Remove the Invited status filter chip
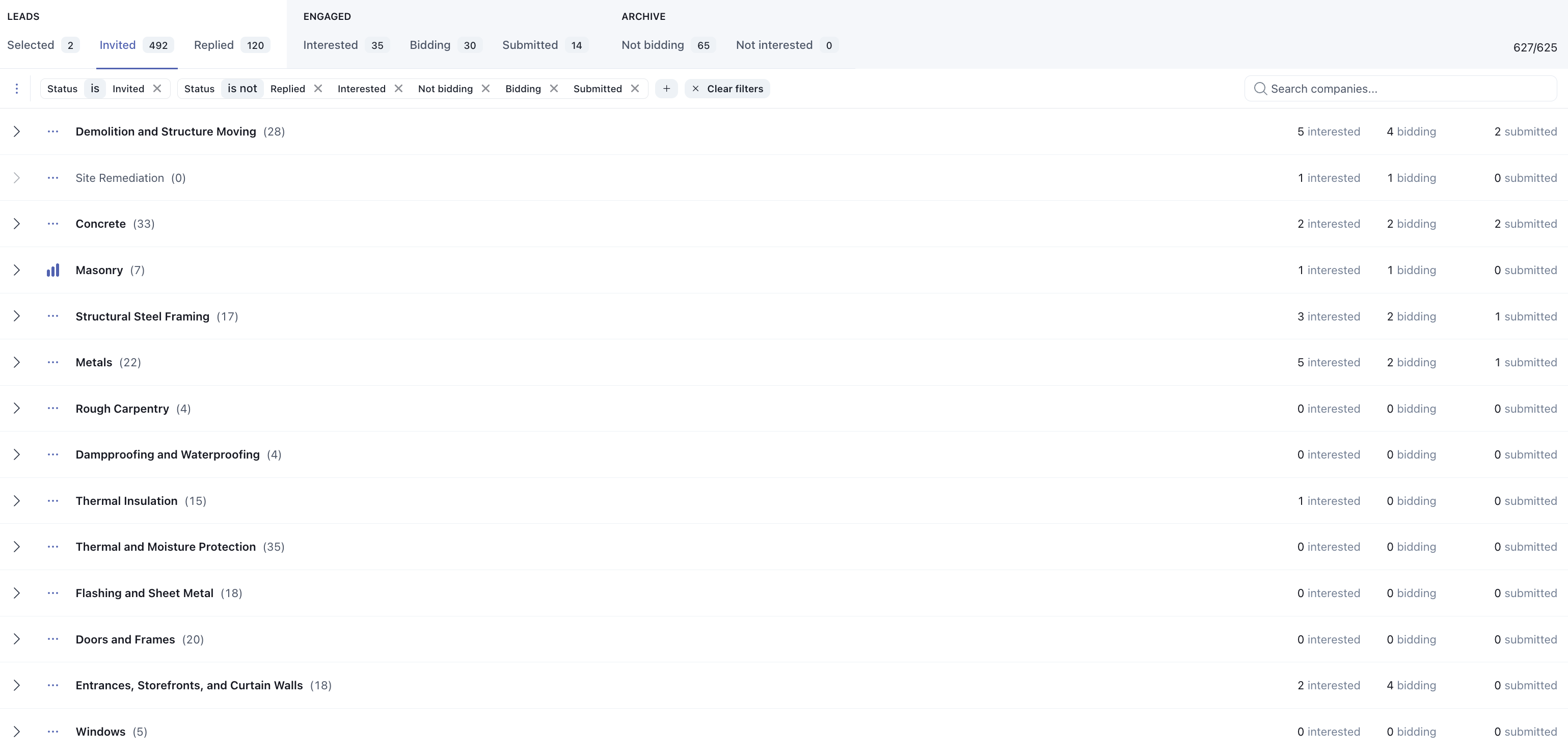 pyautogui.click(x=157, y=89)
